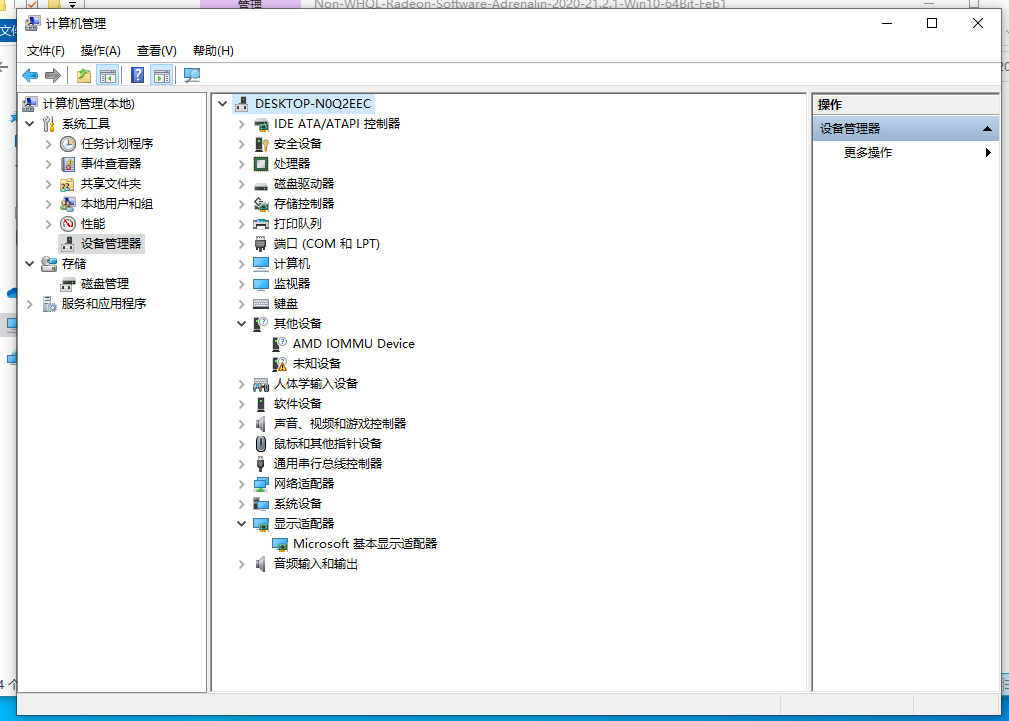1009x721 pixels.
Task: Collapse the 存储 tree node
Action: (x=30, y=263)
